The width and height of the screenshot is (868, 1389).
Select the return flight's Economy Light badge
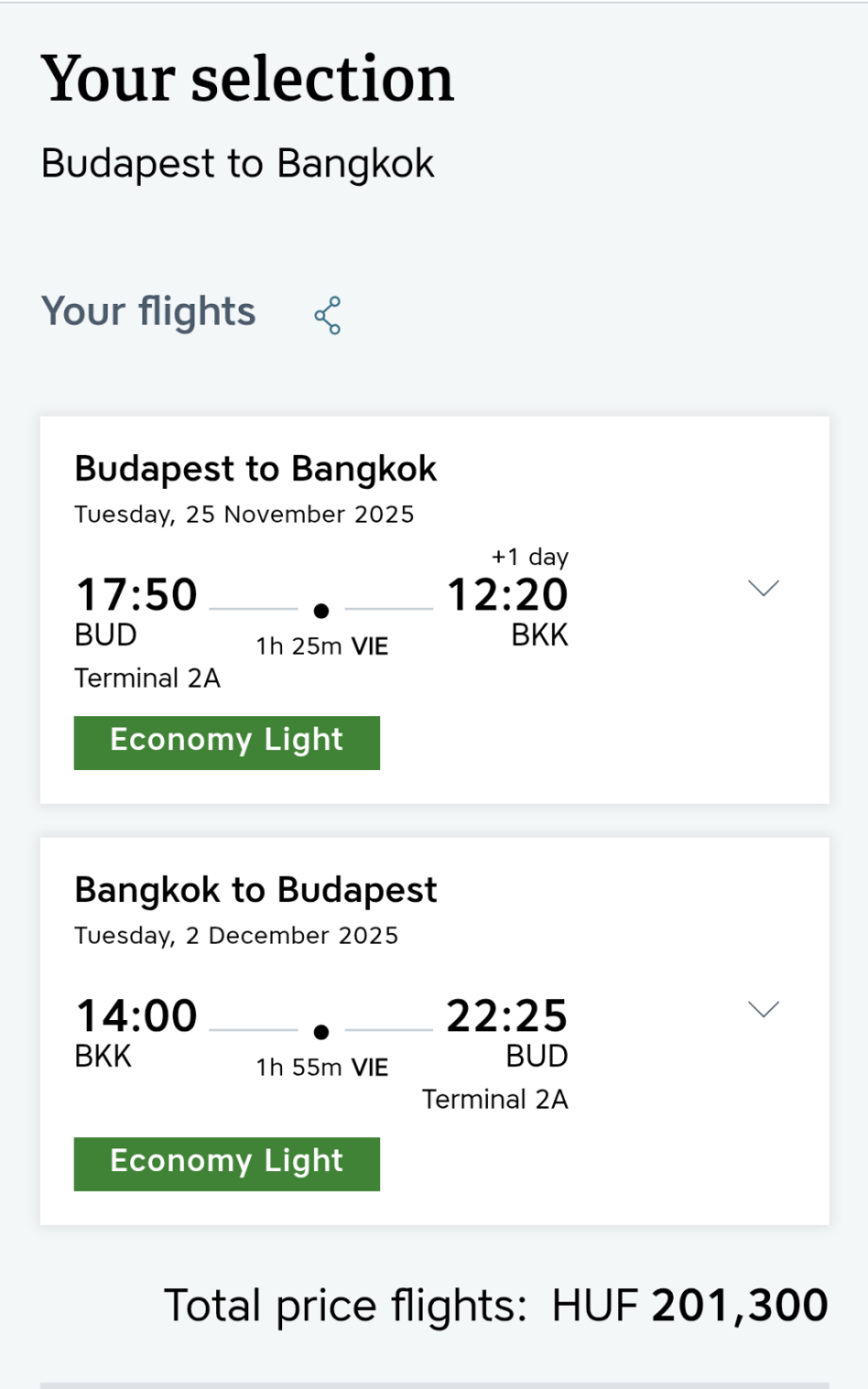tap(226, 1163)
